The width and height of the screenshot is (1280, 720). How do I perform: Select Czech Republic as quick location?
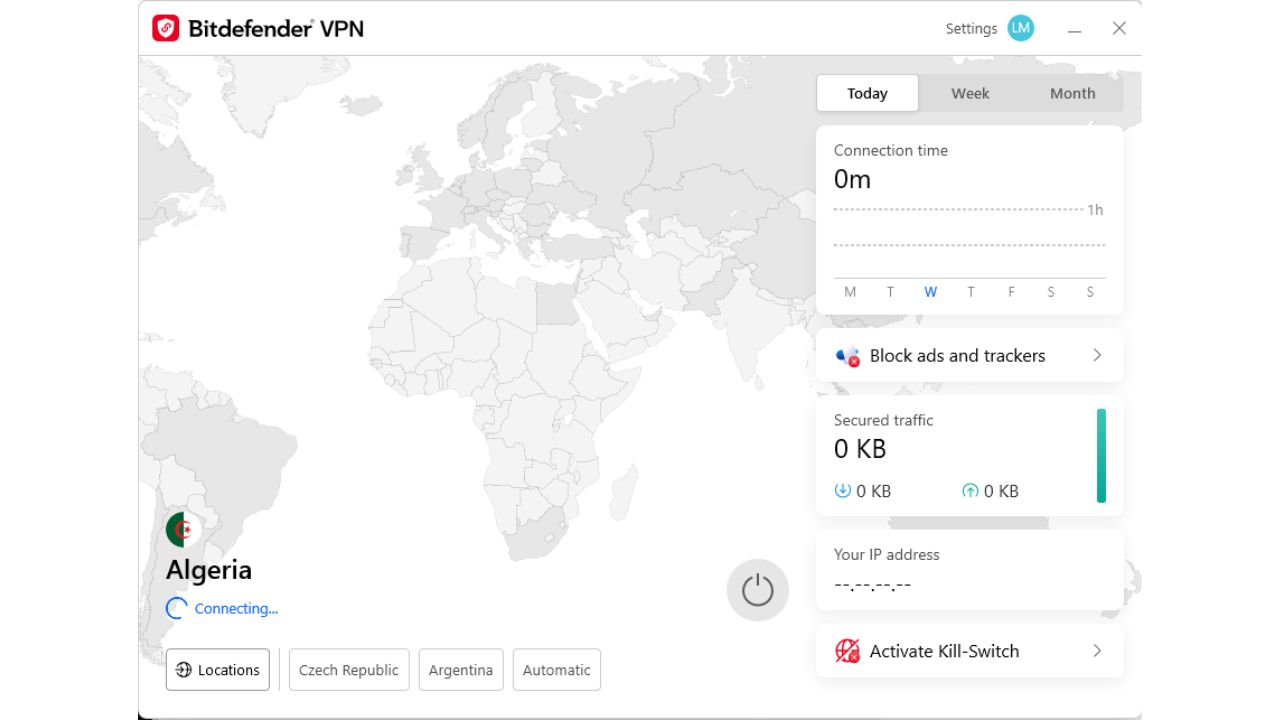348,670
